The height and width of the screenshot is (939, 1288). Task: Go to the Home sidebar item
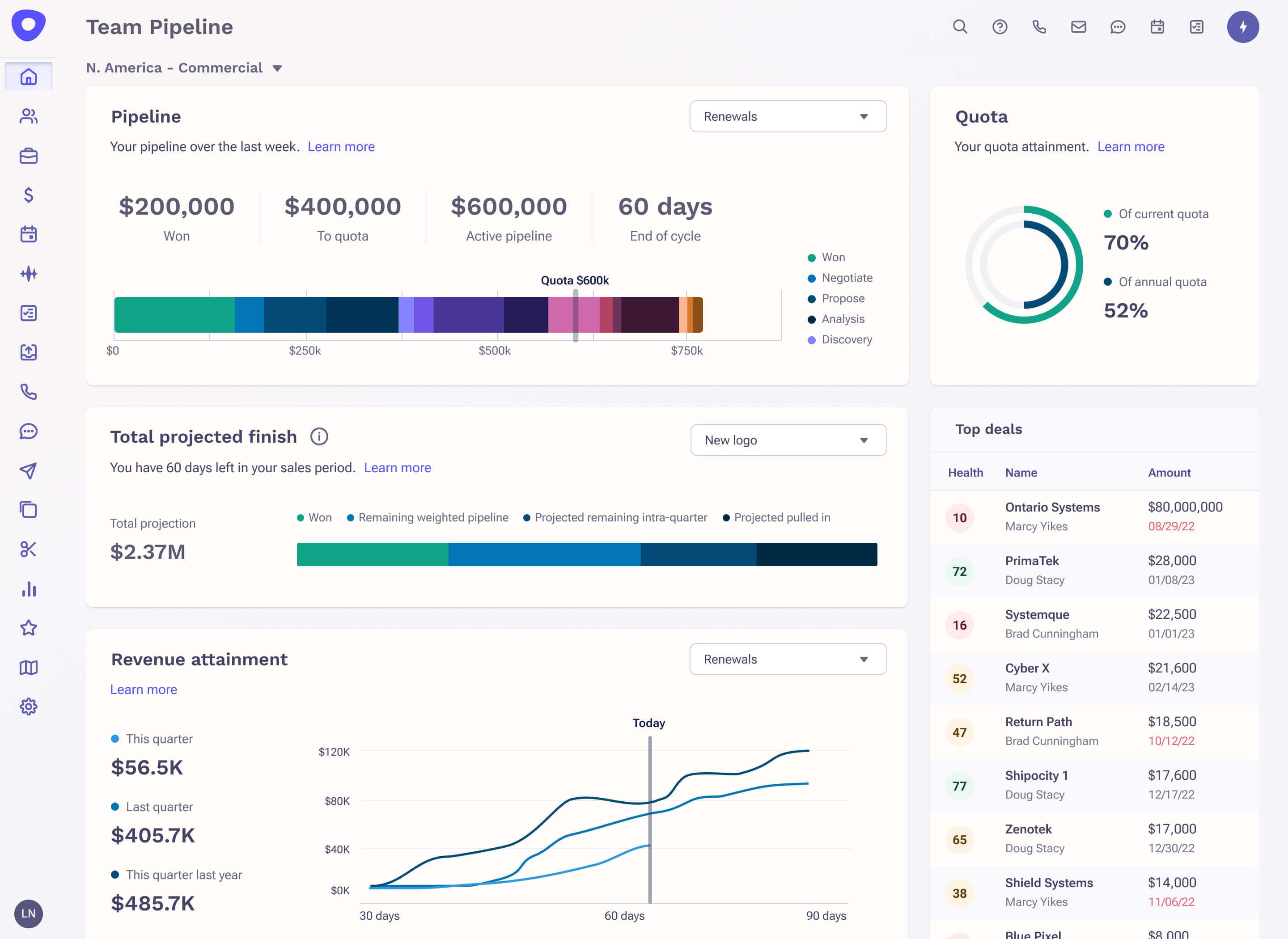click(29, 77)
